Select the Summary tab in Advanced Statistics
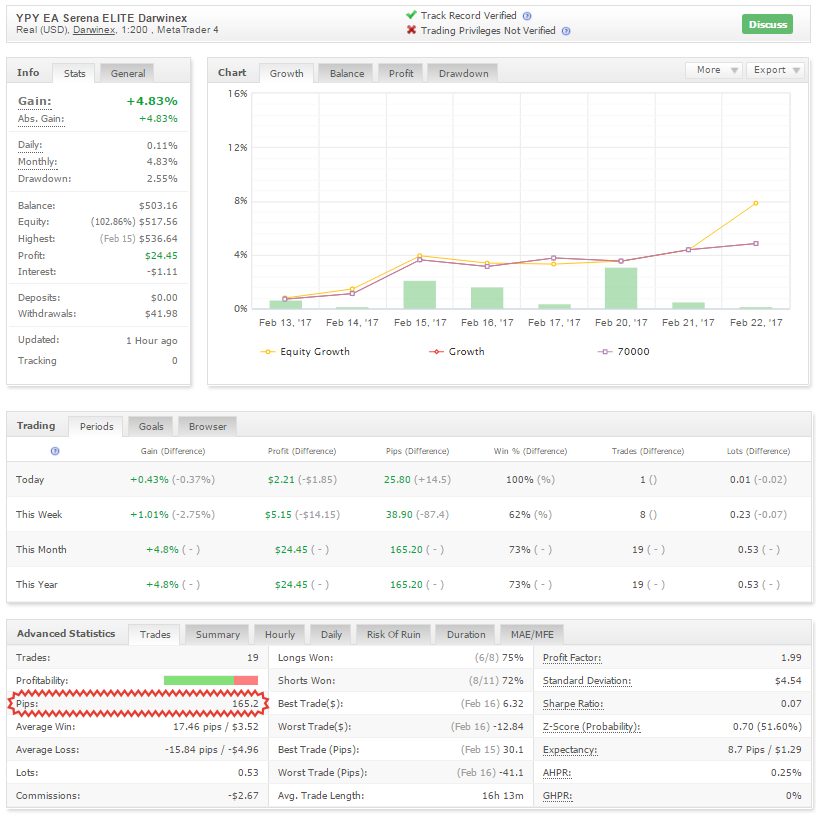 pyautogui.click(x=217, y=635)
